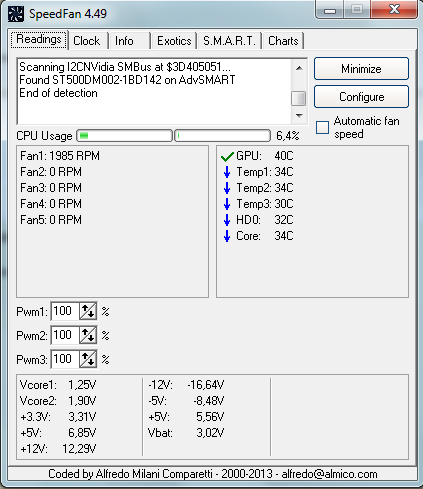Image resolution: width=423 pixels, height=489 pixels.
Task: Switch to the Clock tab
Action: pos(87,41)
